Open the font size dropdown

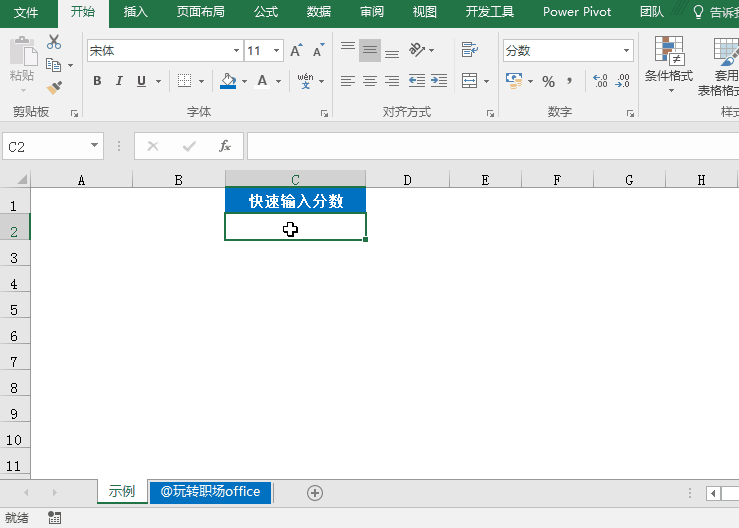277,50
